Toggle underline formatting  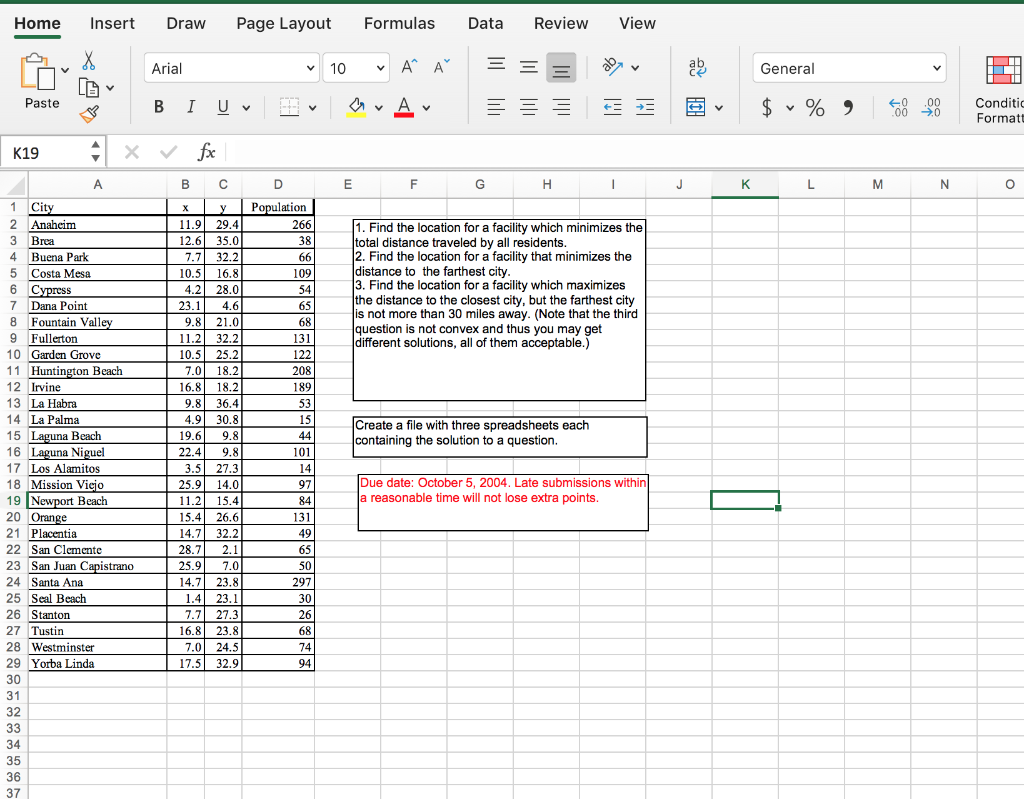[x=222, y=106]
